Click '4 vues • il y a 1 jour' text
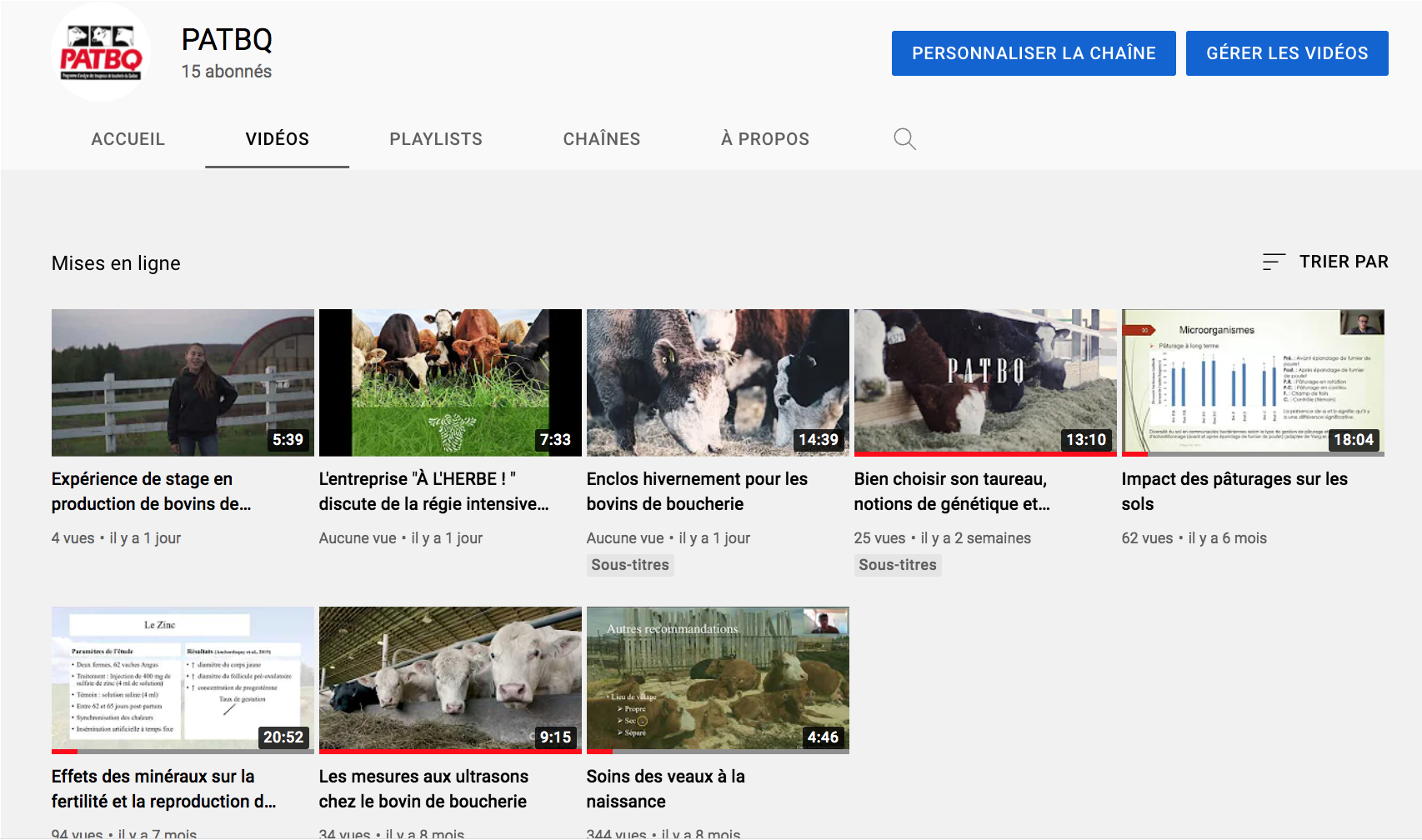The width and height of the screenshot is (1422, 840). (x=117, y=538)
